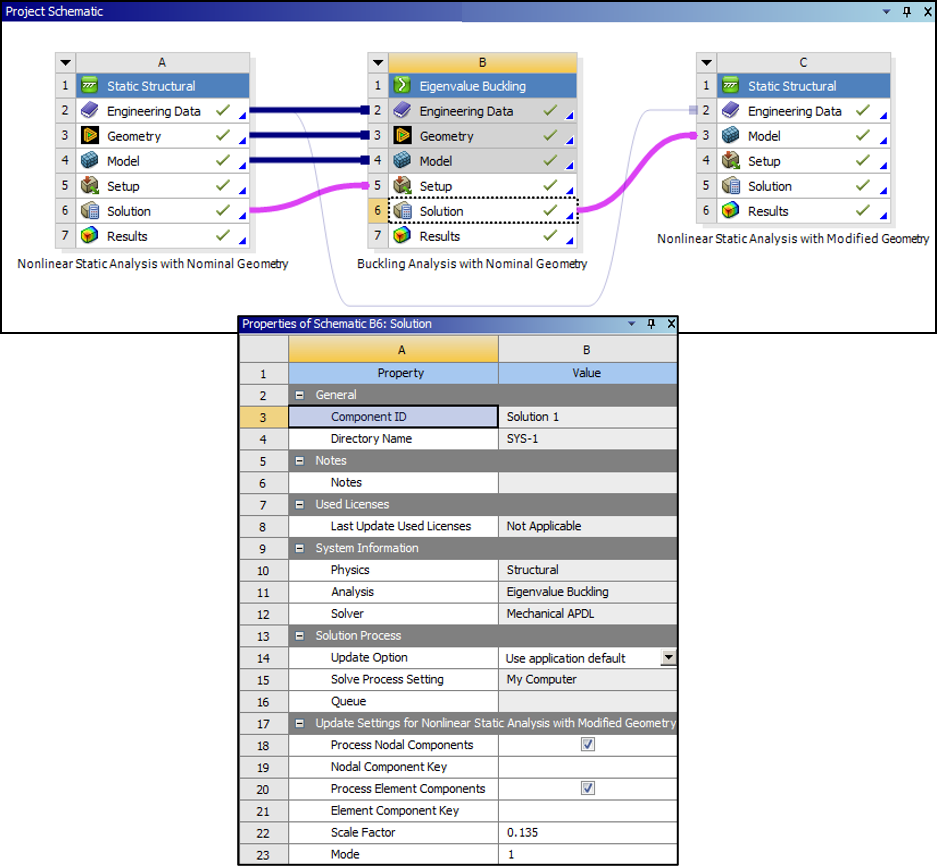Select Model cell in system C
Screen dimensions: 937x866
click(x=804, y=136)
